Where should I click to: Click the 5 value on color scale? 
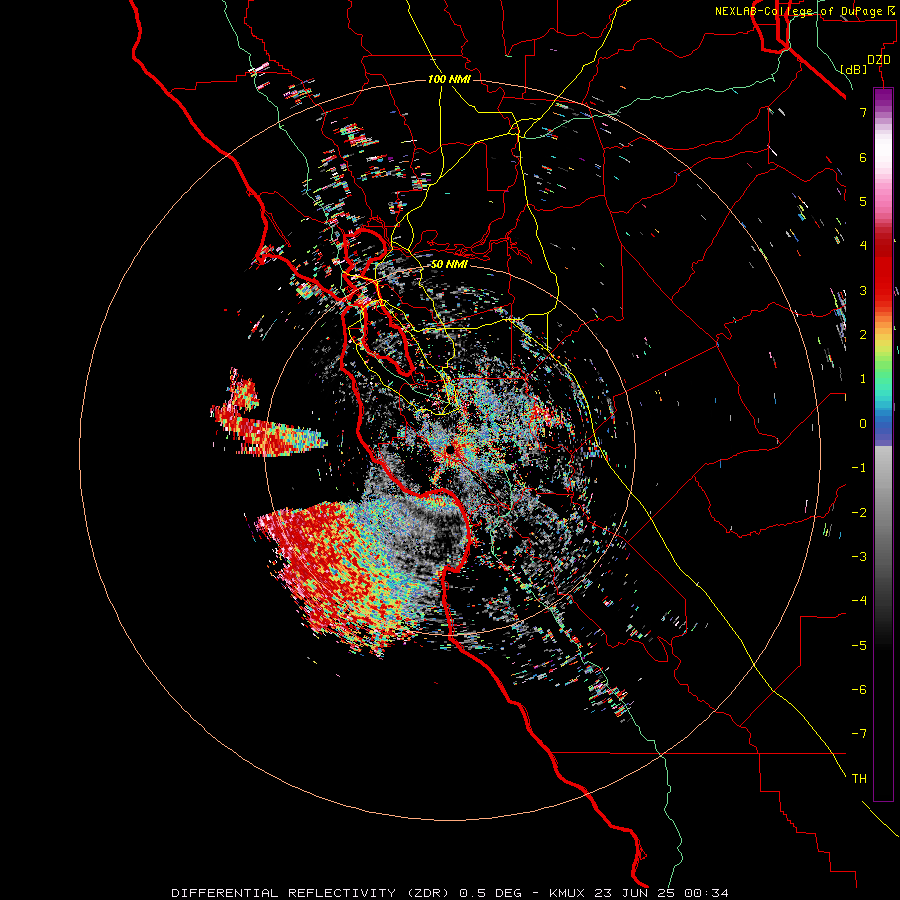pos(863,201)
